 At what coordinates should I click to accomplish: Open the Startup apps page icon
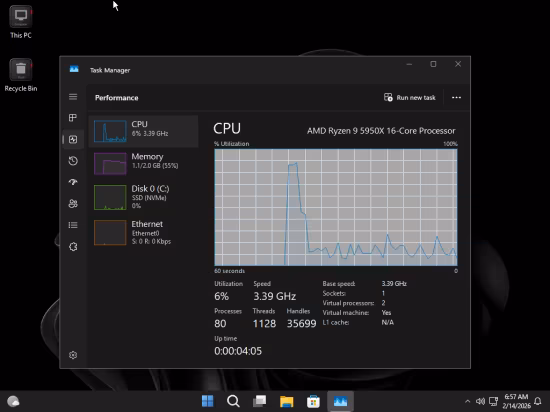[x=73, y=182]
